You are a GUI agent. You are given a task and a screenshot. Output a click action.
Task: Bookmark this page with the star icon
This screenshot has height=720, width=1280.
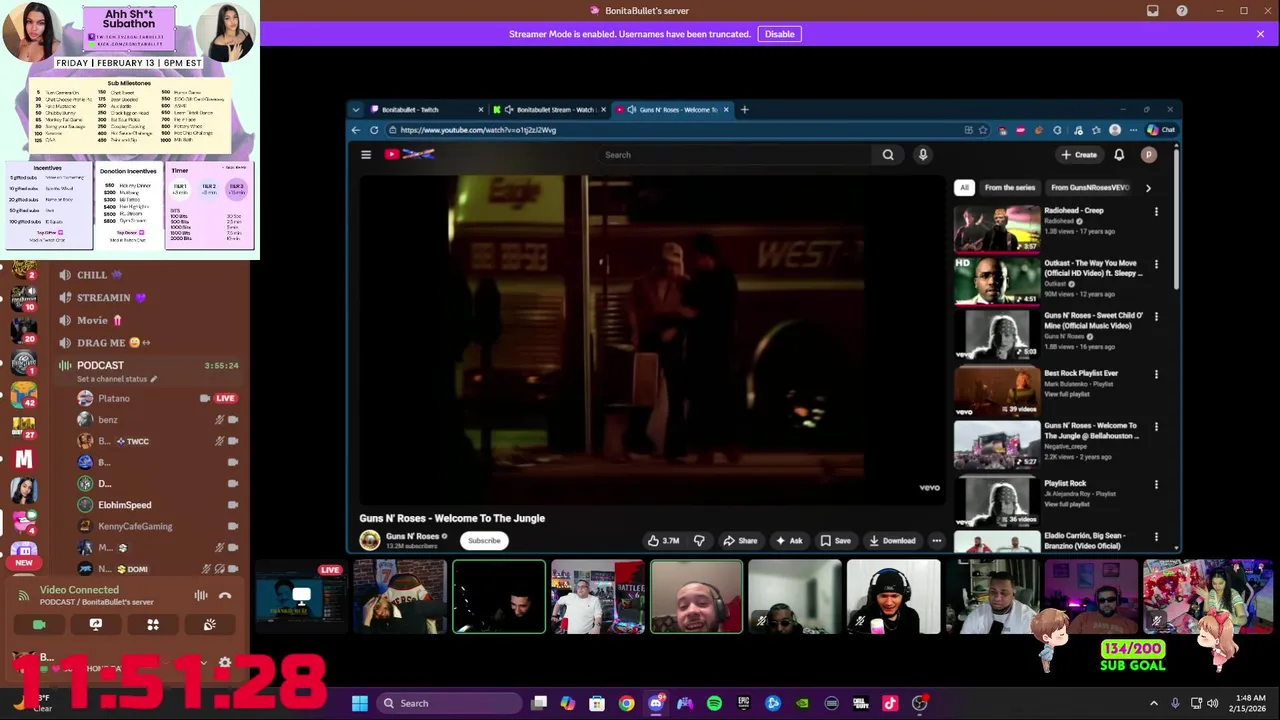click(983, 130)
